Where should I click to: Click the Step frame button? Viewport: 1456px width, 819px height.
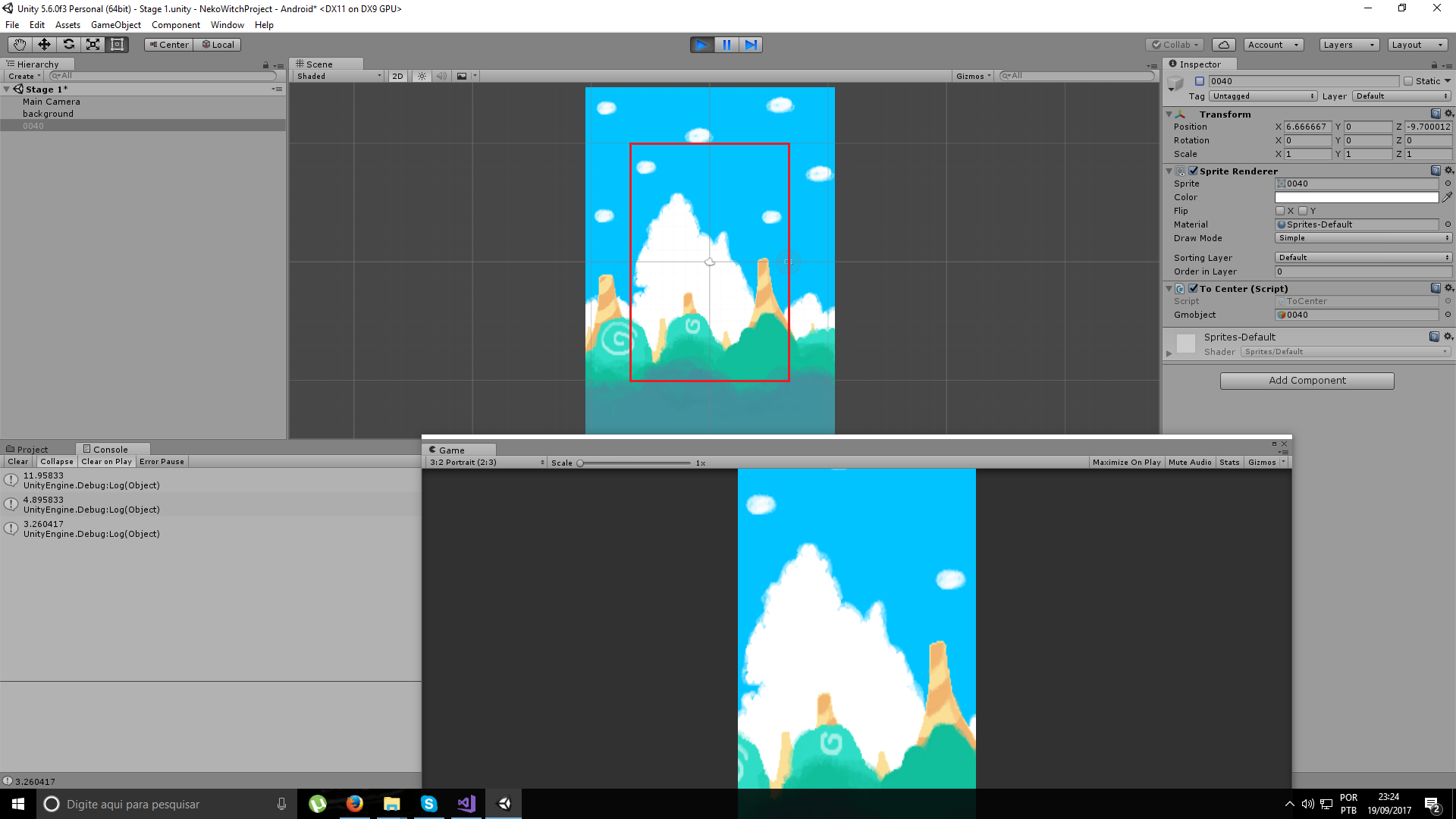tap(751, 45)
